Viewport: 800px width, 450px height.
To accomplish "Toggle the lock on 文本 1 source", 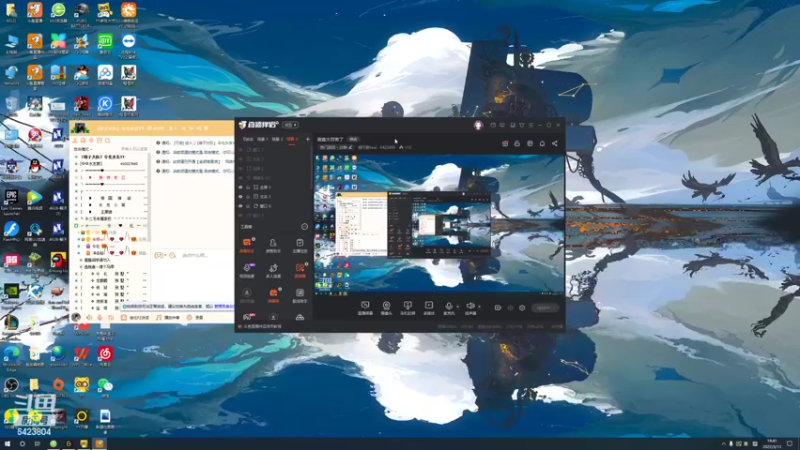I will 248,196.
